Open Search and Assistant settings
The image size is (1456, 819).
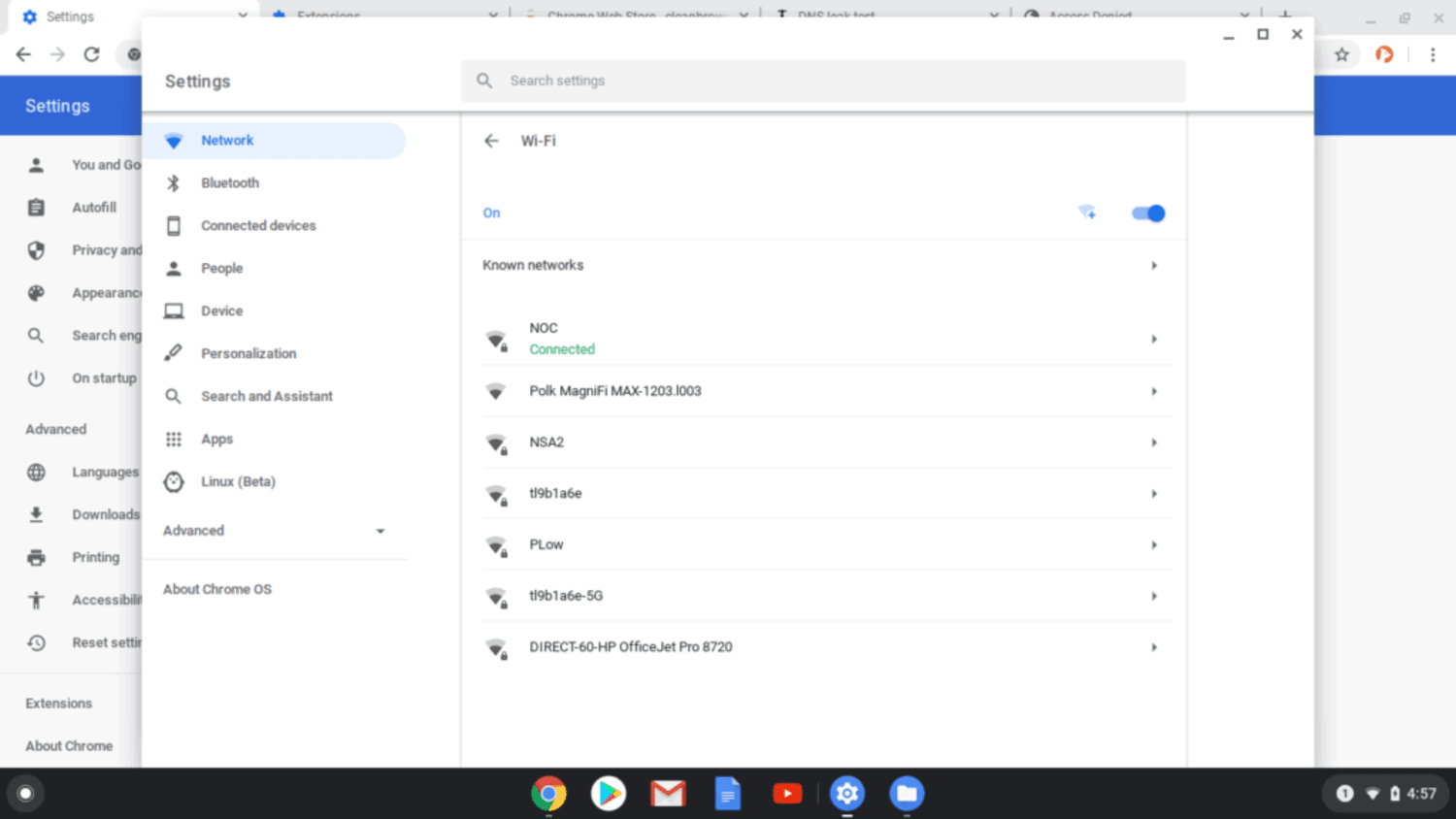tap(275, 397)
